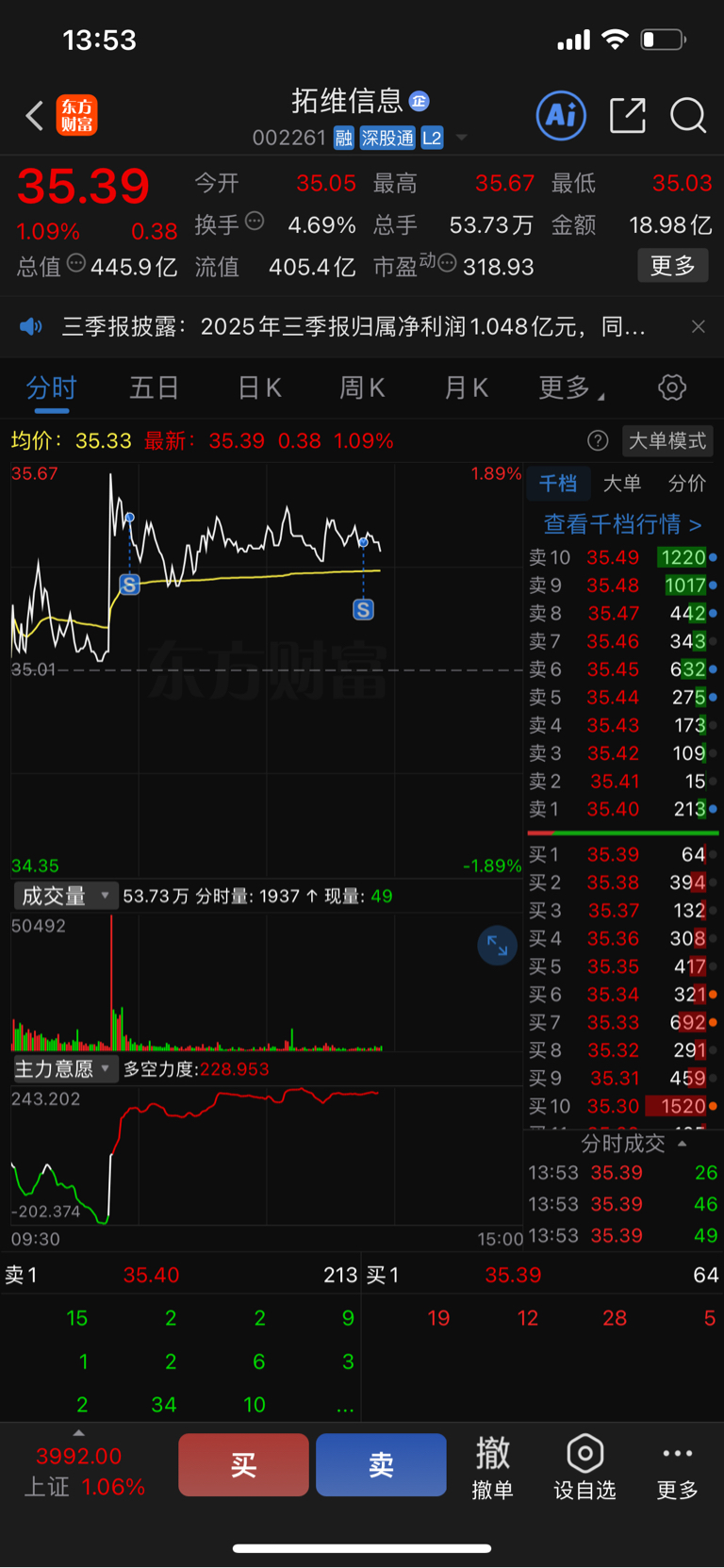Open 查看千档行情 link

[622, 524]
